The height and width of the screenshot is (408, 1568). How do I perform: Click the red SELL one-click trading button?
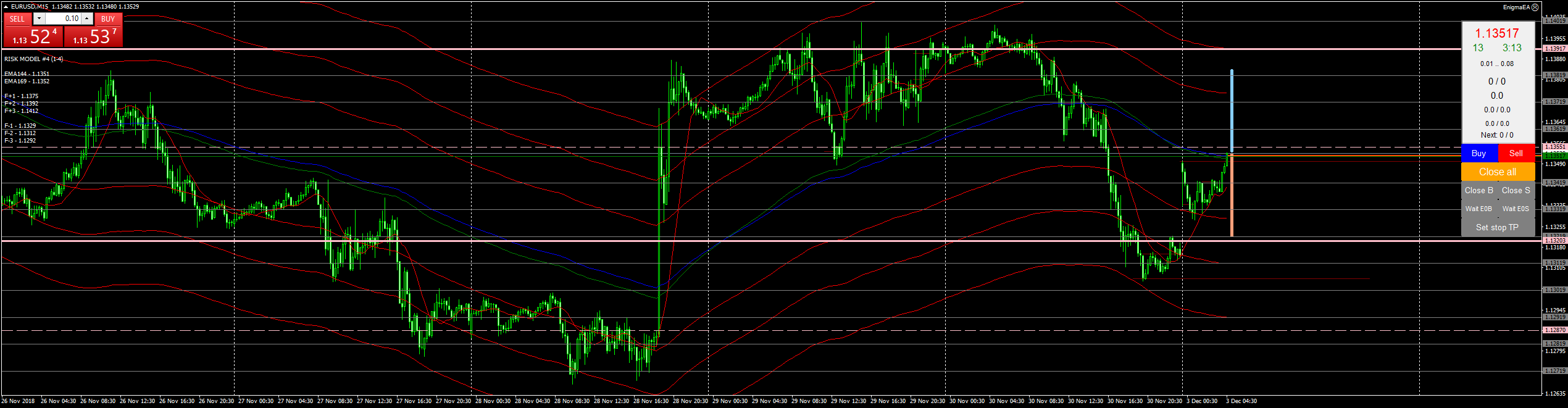tap(17, 19)
